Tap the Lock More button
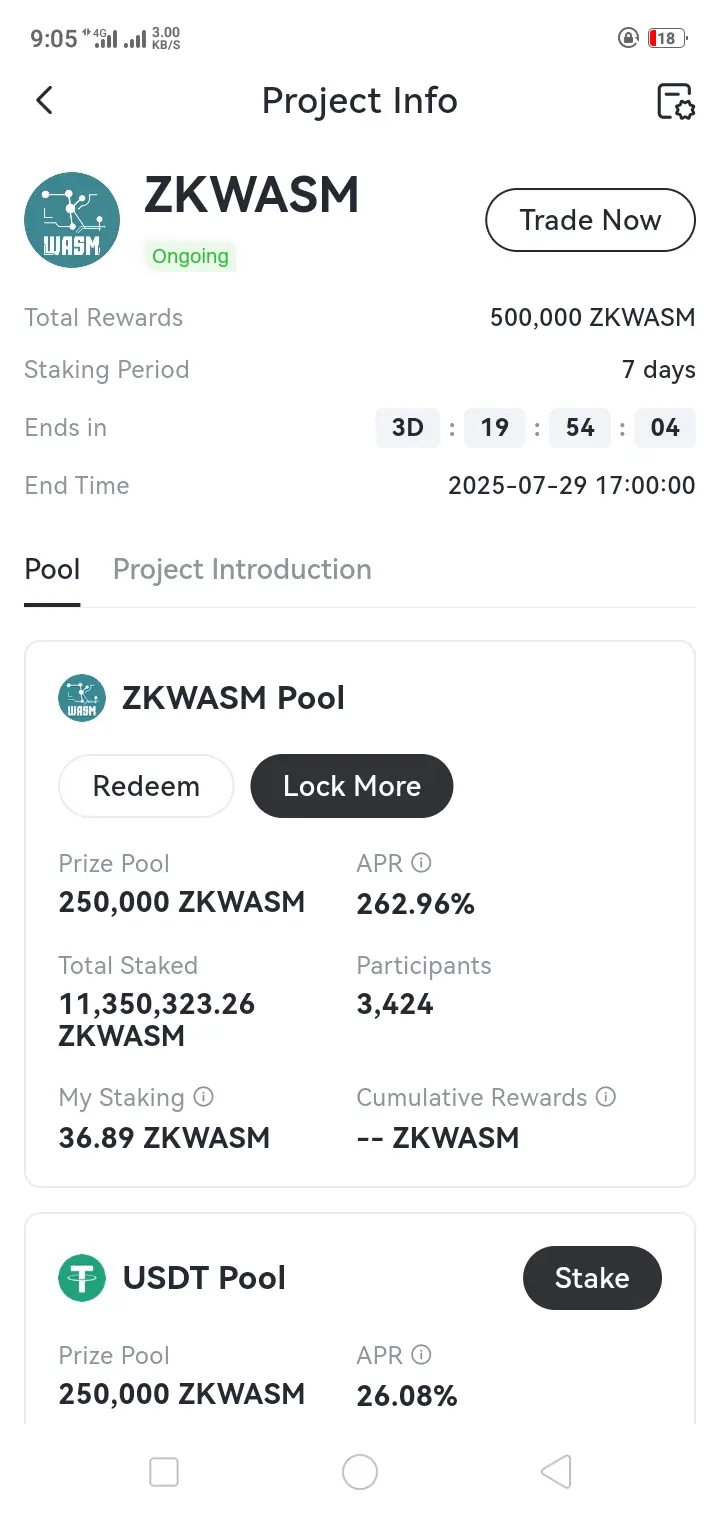The image size is (720, 1520). (x=352, y=786)
